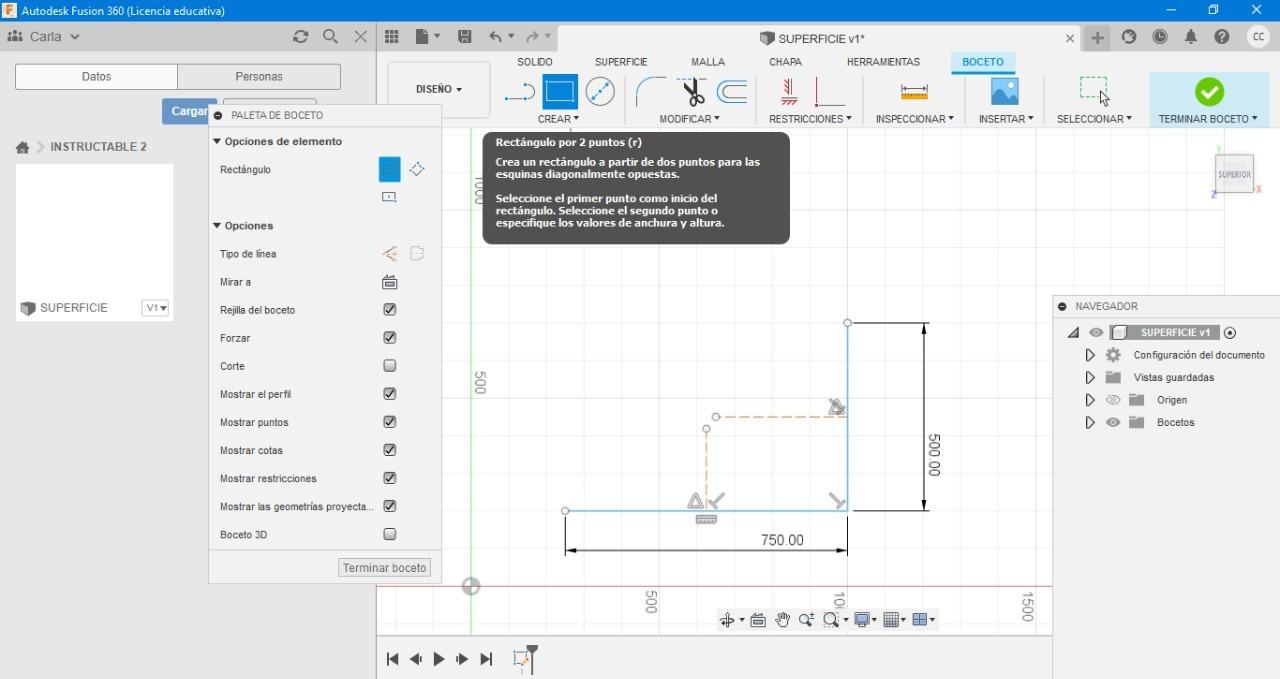The width and height of the screenshot is (1280, 679).
Task: Switch to the SUPERFICIE toolbar tab
Action: point(621,62)
